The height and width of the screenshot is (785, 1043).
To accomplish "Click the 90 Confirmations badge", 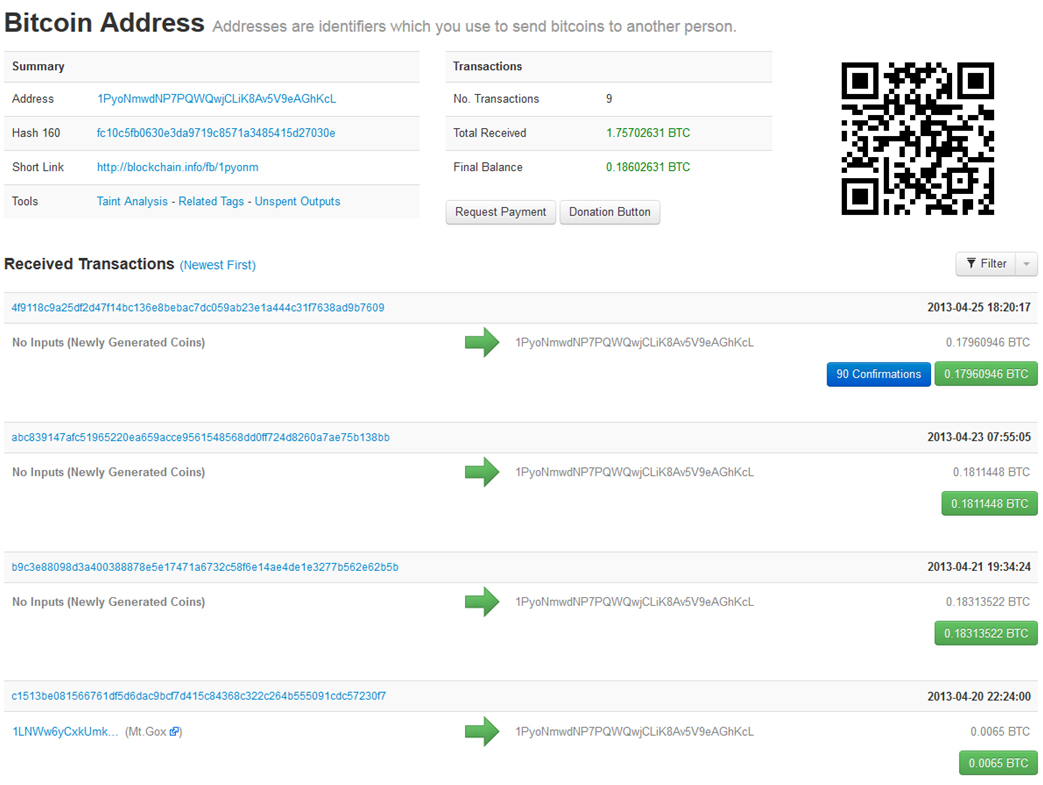I will pos(878,375).
